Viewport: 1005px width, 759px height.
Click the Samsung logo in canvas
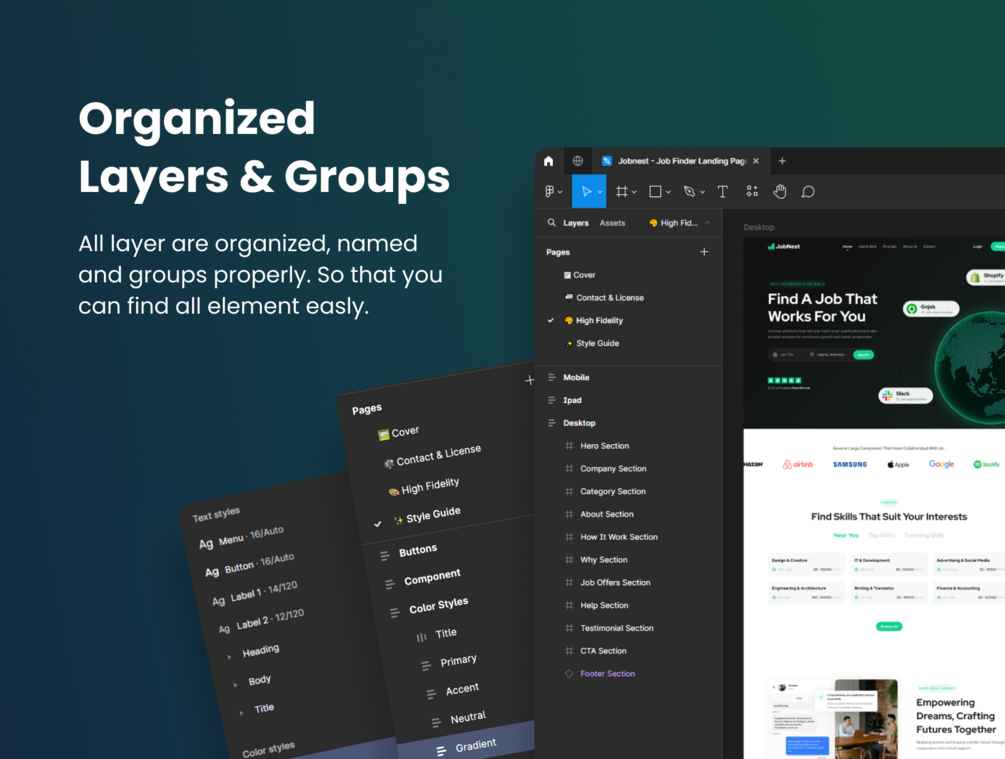tap(850, 464)
